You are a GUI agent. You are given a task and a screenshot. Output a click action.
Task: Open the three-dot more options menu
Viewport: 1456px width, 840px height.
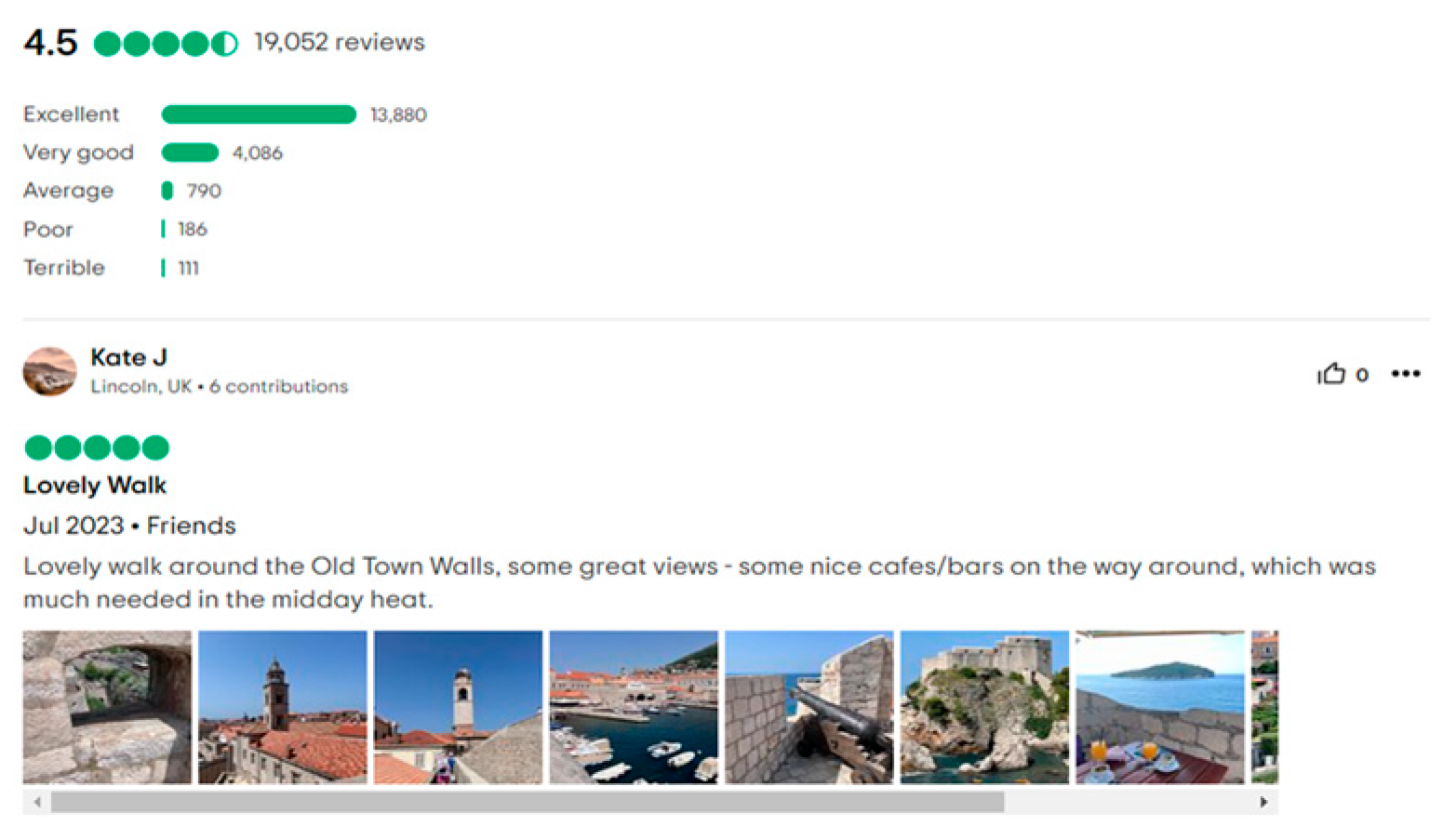[x=1405, y=374]
